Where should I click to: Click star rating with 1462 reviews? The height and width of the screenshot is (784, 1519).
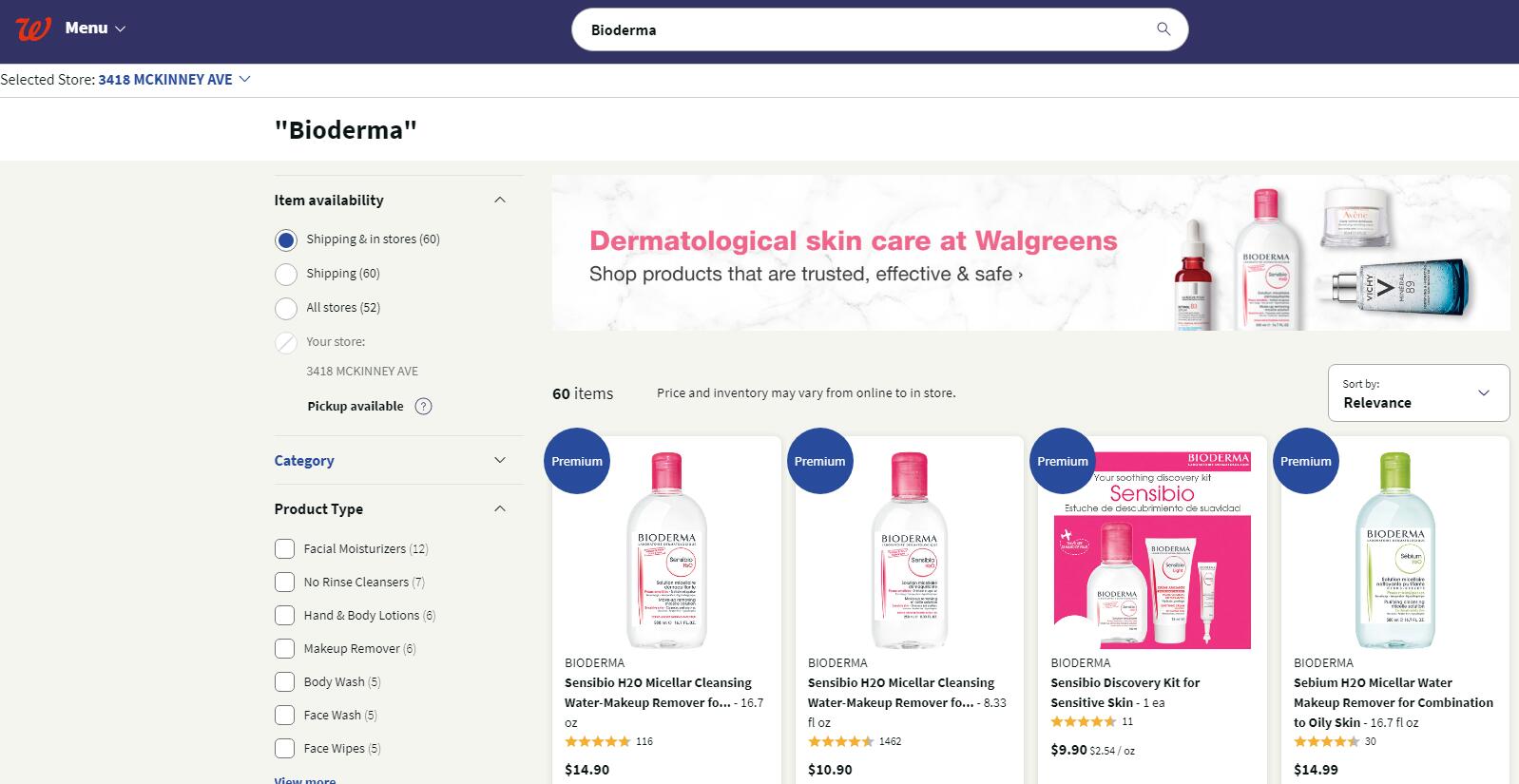(x=840, y=741)
